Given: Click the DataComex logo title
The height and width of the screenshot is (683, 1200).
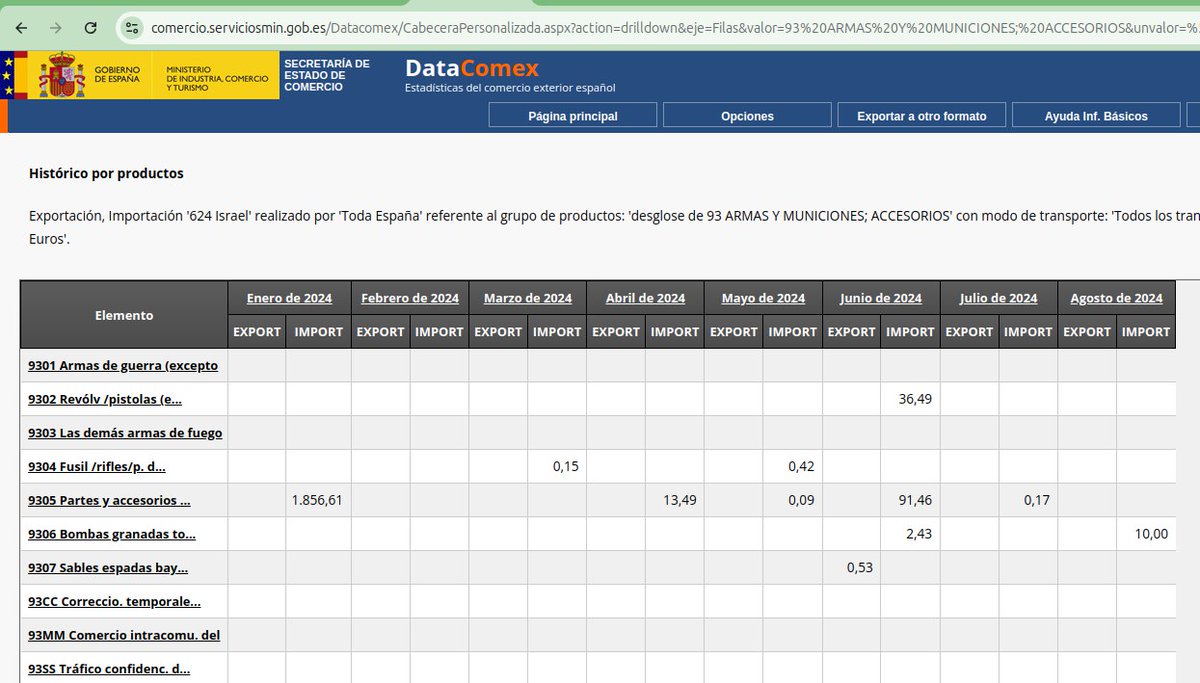Looking at the screenshot, I should tap(471, 68).
